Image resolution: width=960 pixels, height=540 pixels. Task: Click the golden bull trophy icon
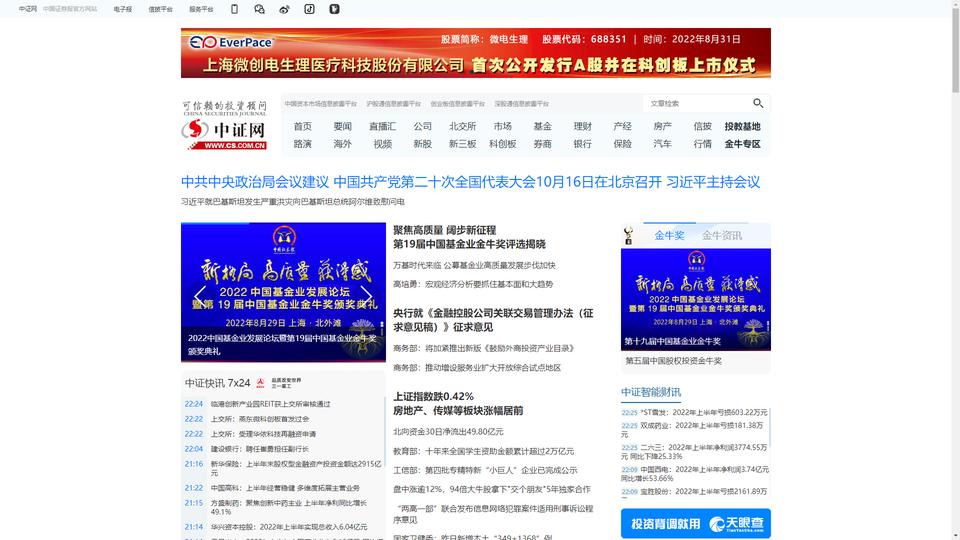pos(628,236)
